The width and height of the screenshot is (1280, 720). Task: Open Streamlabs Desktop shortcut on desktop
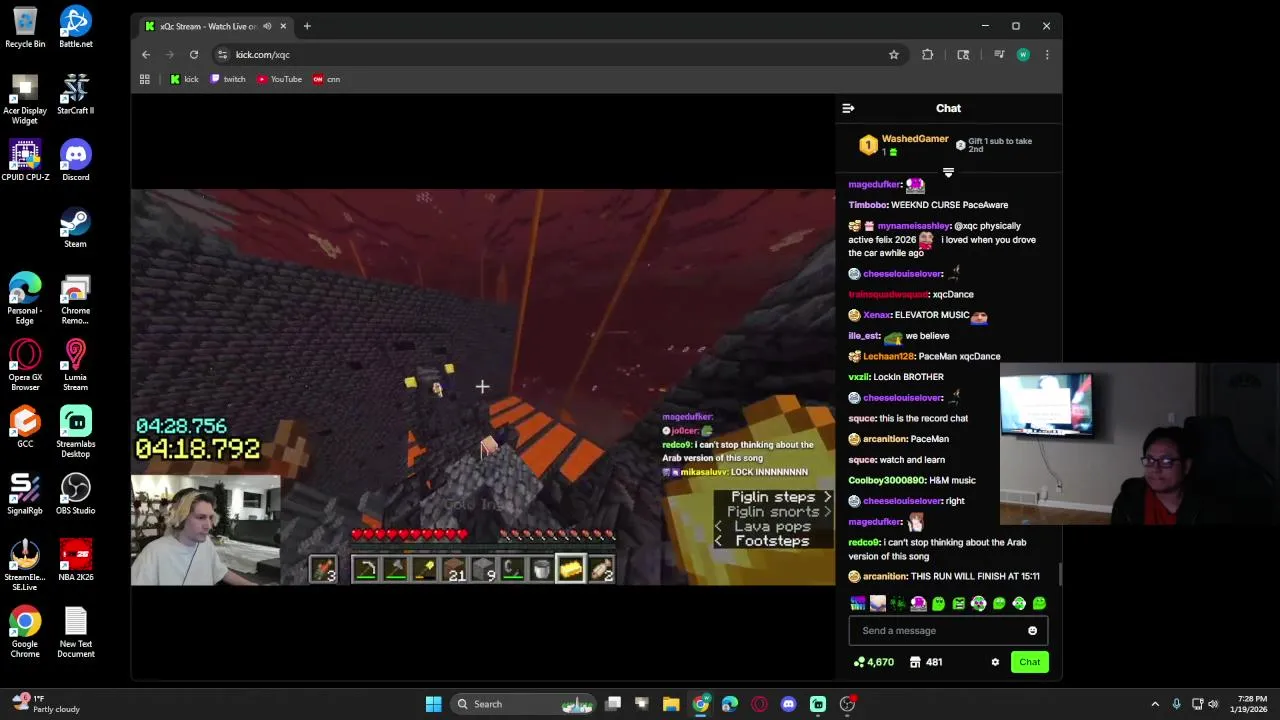pos(76,432)
